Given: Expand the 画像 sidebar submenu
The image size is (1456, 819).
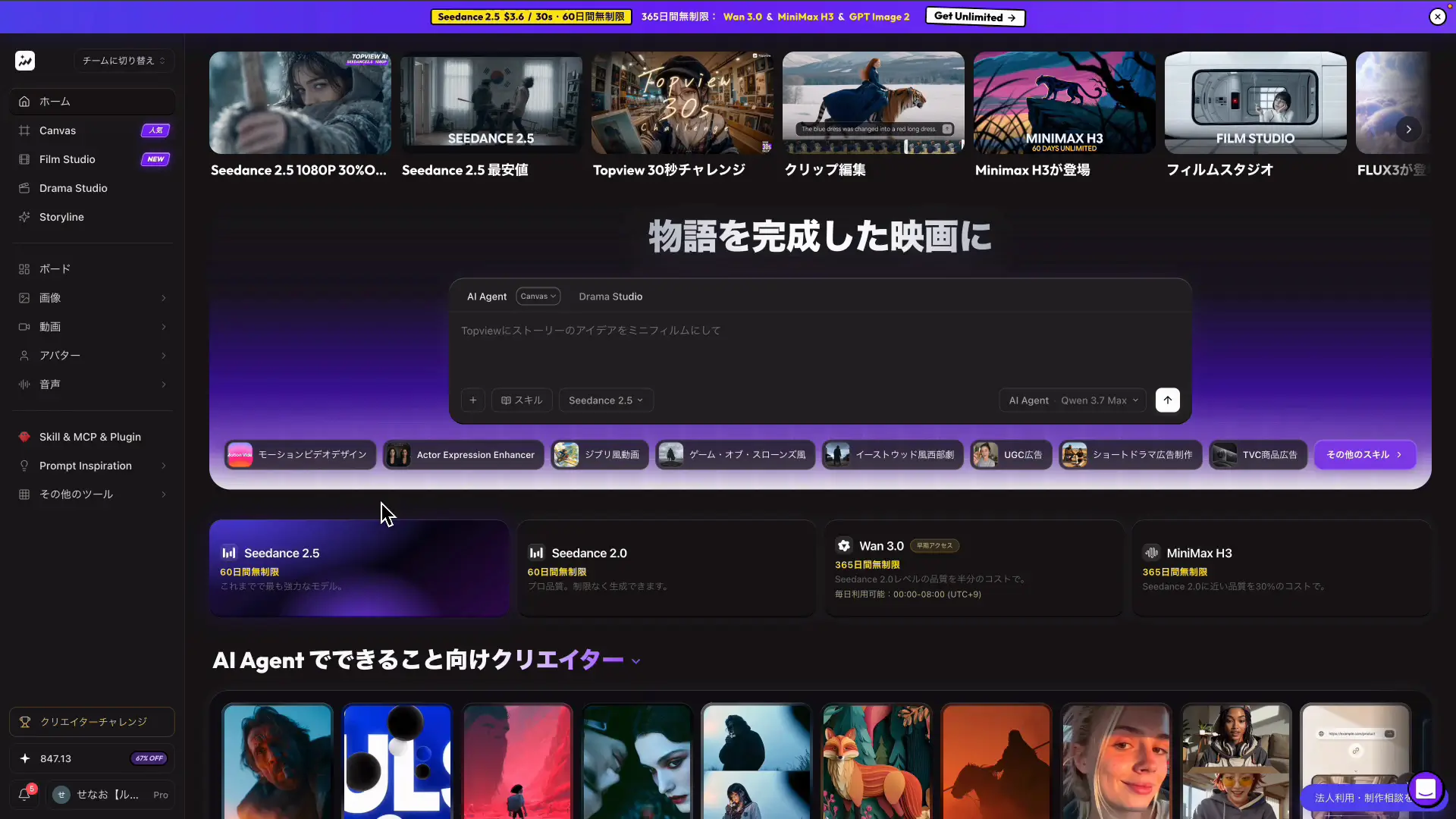Looking at the screenshot, I should click(x=164, y=298).
